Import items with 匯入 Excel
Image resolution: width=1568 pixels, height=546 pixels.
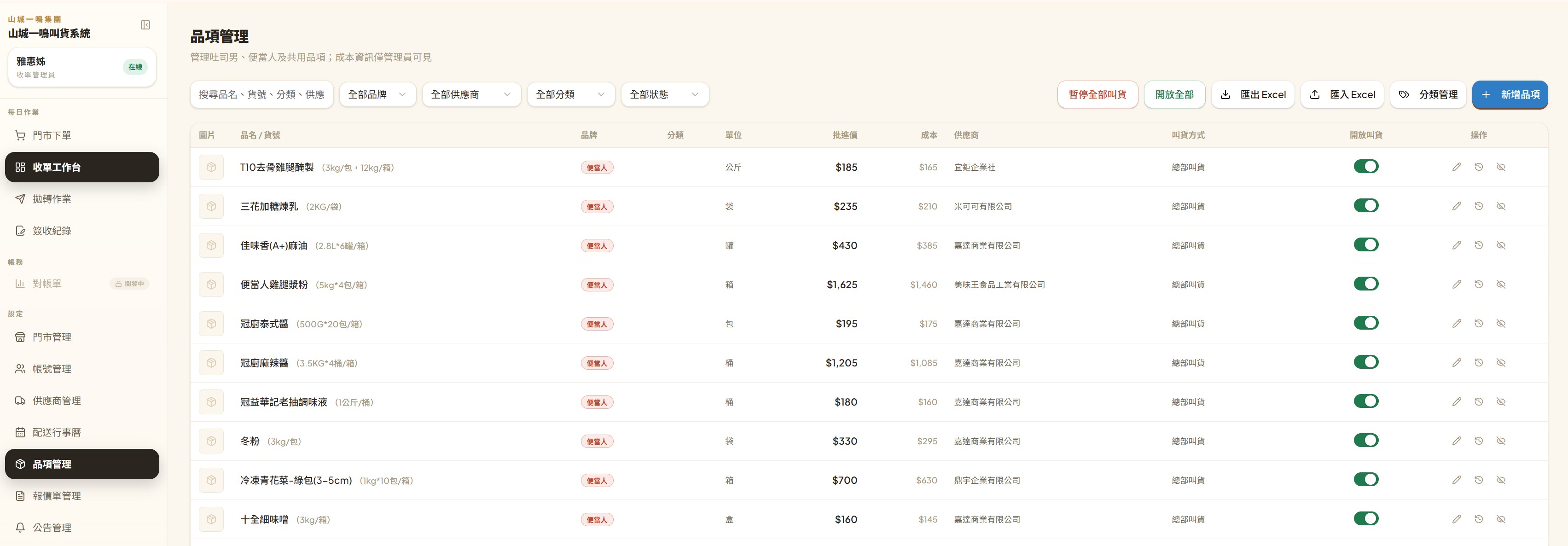pyautogui.click(x=1342, y=94)
